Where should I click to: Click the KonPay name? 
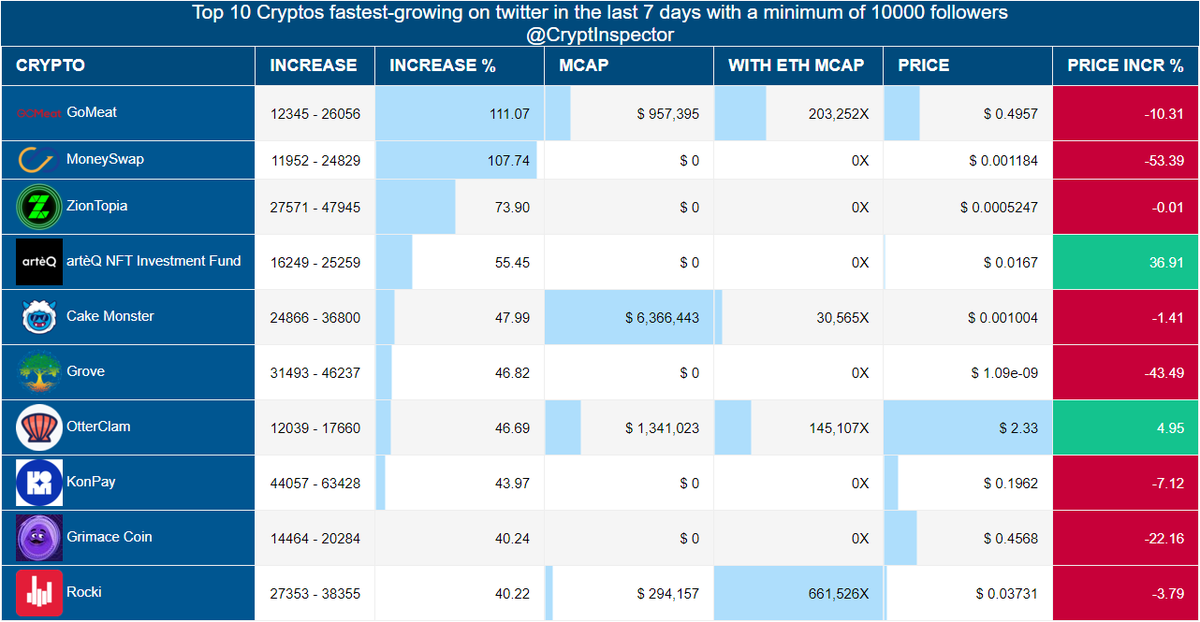[x=91, y=481]
